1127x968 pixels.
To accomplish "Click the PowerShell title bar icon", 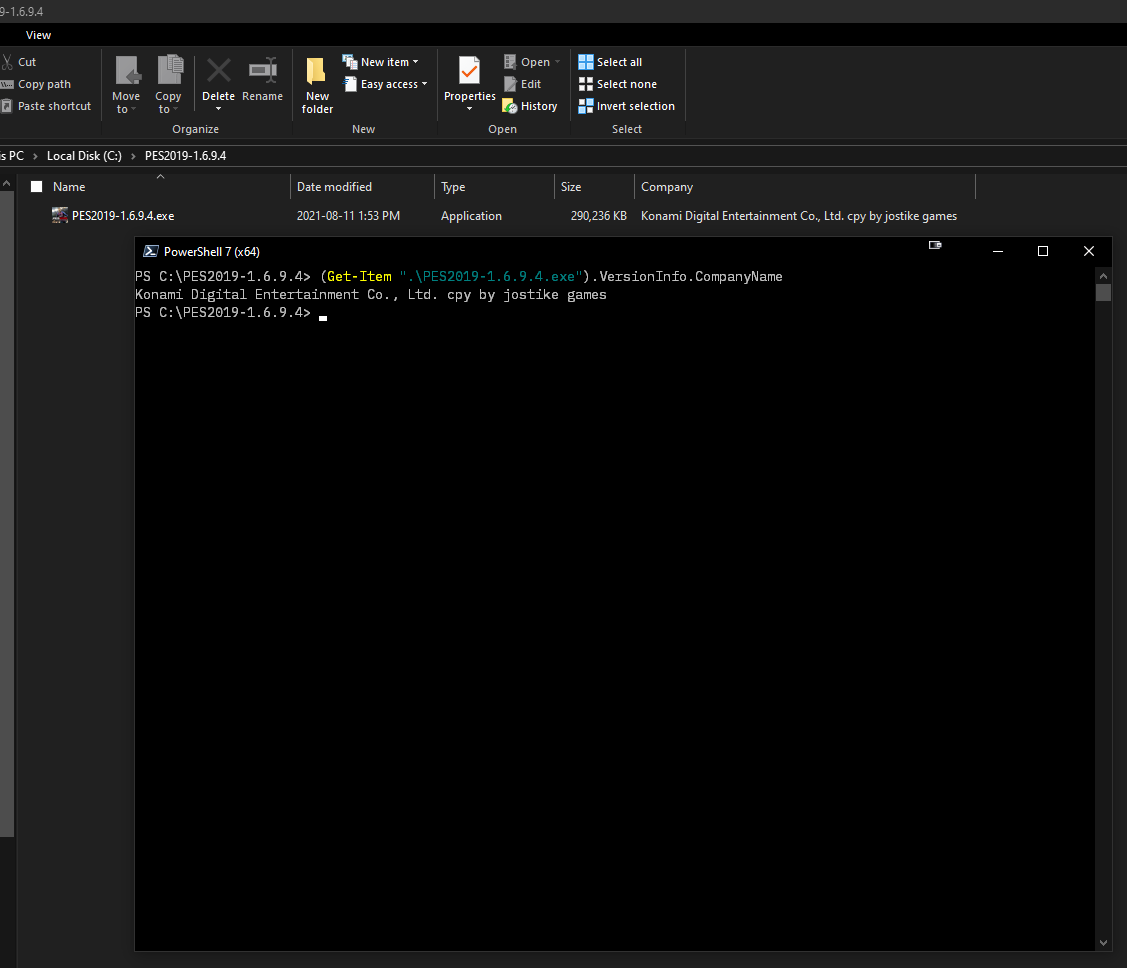I will tap(150, 252).
